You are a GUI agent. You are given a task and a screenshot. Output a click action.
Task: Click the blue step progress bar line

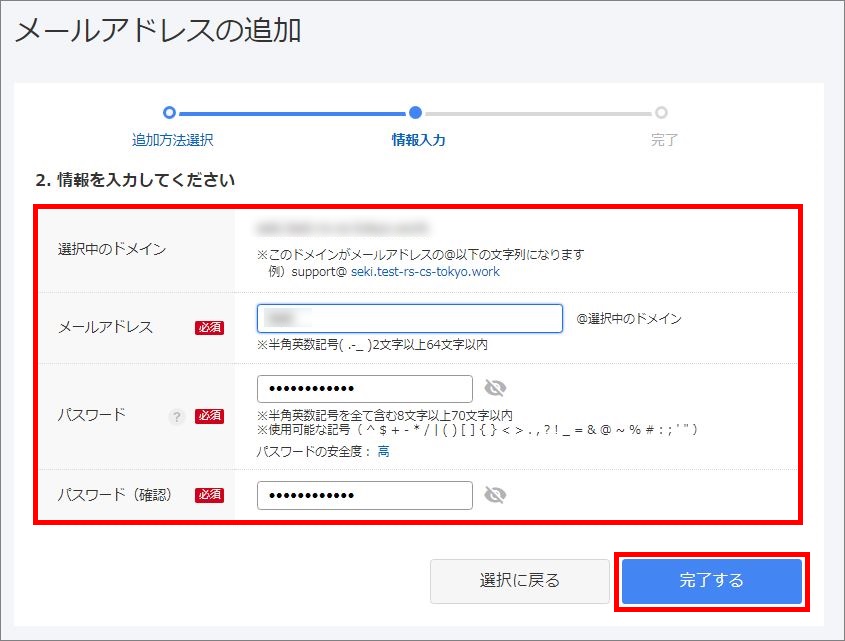pyautogui.click(x=292, y=113)
